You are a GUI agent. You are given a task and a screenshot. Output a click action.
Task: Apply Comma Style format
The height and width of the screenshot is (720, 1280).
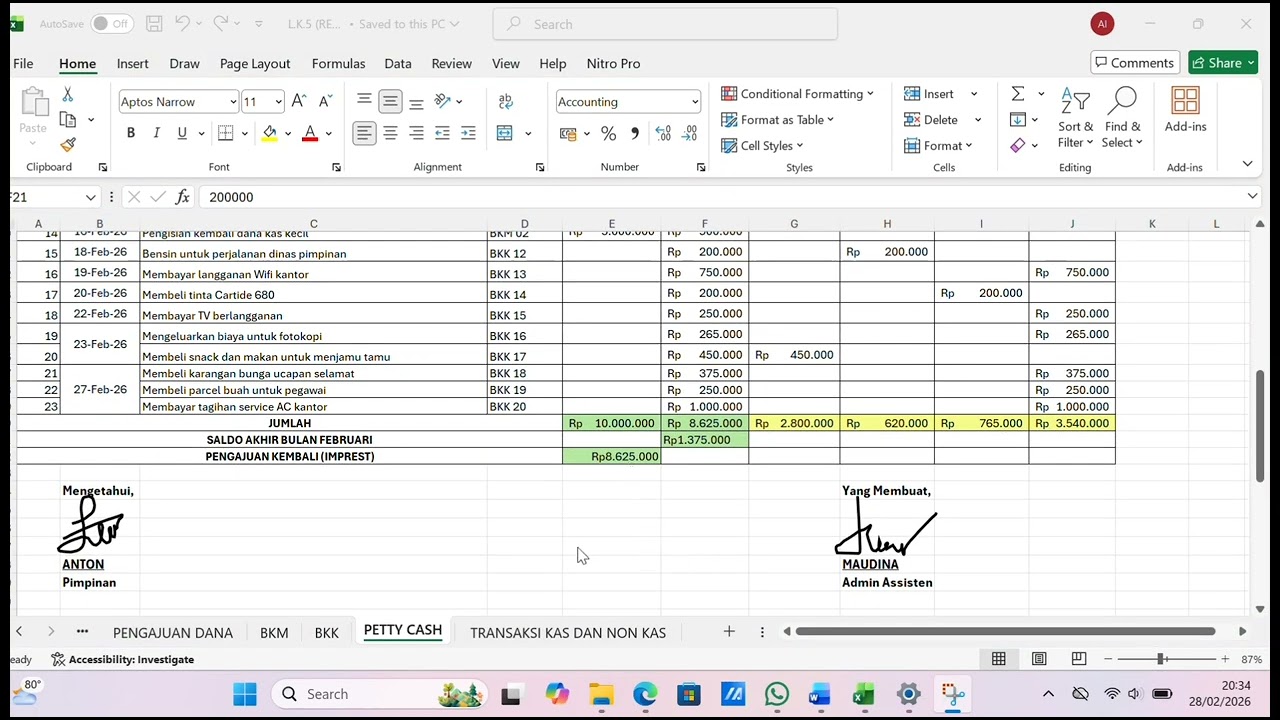pos(634,133)
